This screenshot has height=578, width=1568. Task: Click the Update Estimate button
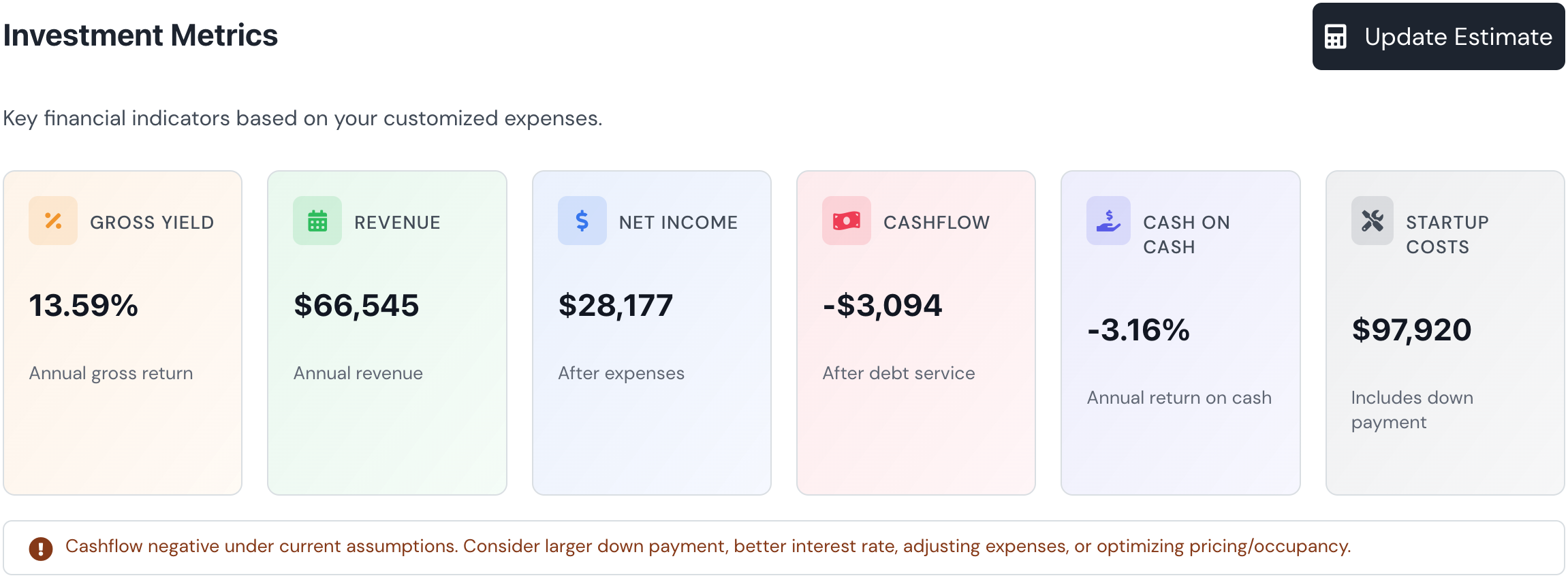click(1438, 37)
